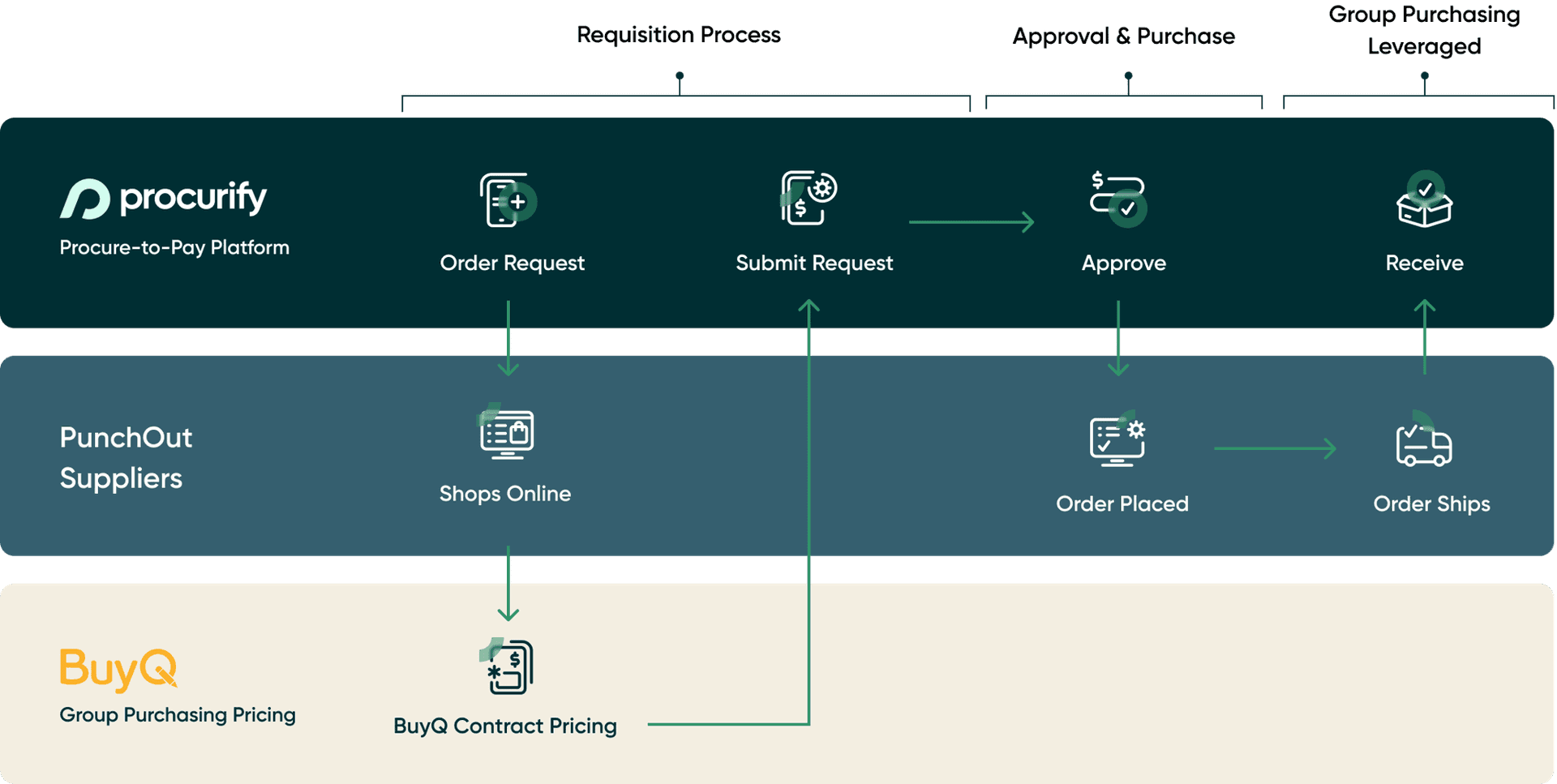Click the Order Placed monitor icon
Screen dimensions: 1557x784
pos(1117,439)
